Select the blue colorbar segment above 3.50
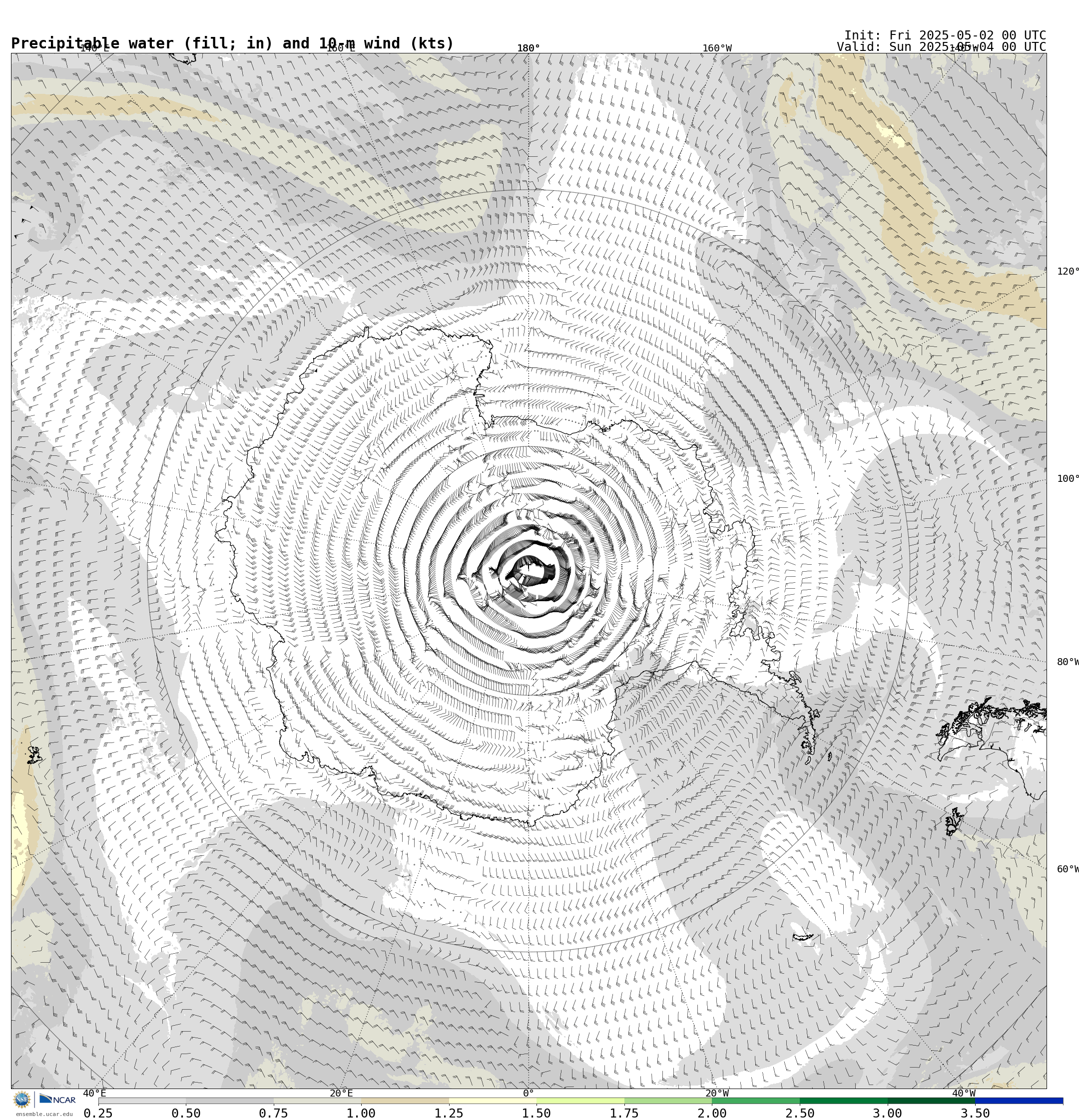Image resolution: width=1079 pixels, height=1120 pixels. [1019, 1101]
